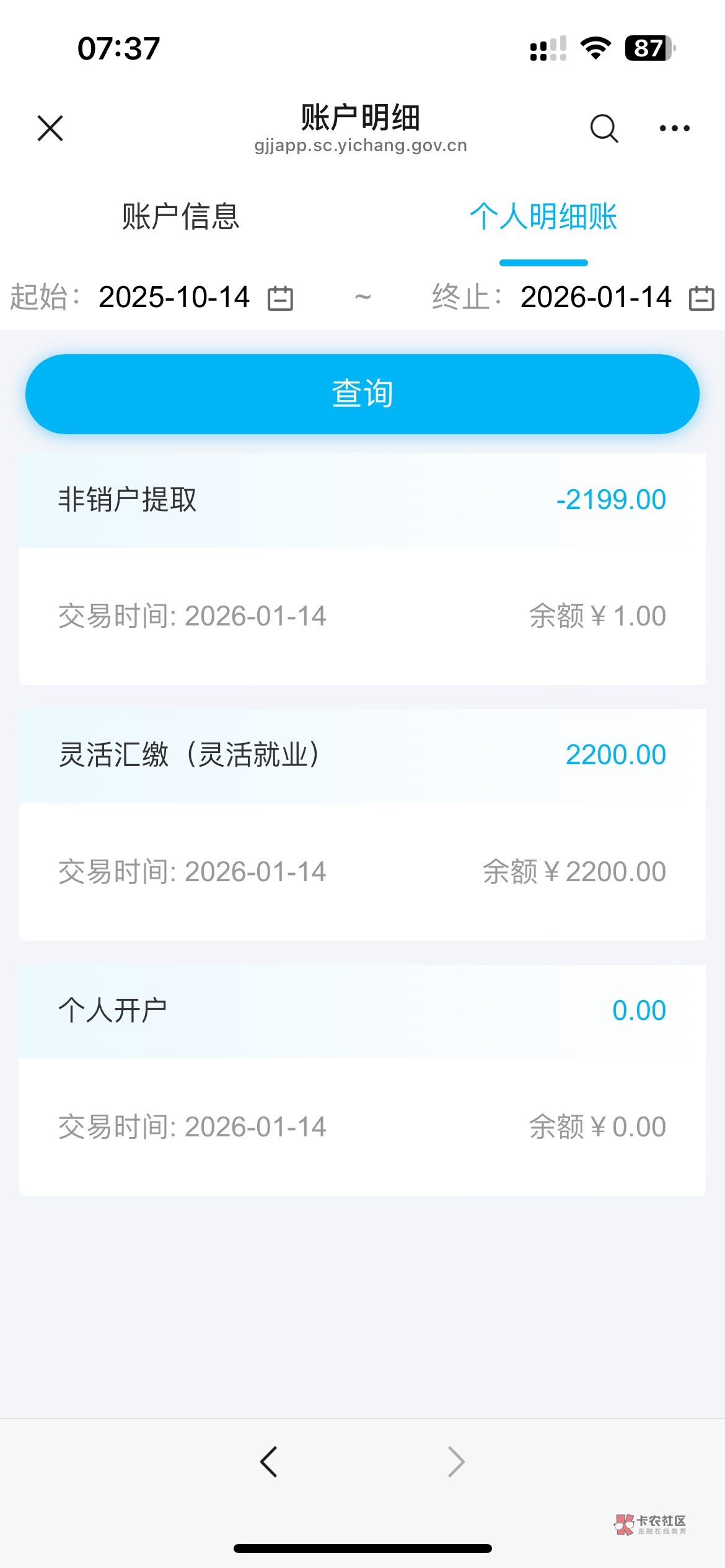
Task: Tap the 账户明细 page title
Action: pyautogui.click(x=361, y=116)
